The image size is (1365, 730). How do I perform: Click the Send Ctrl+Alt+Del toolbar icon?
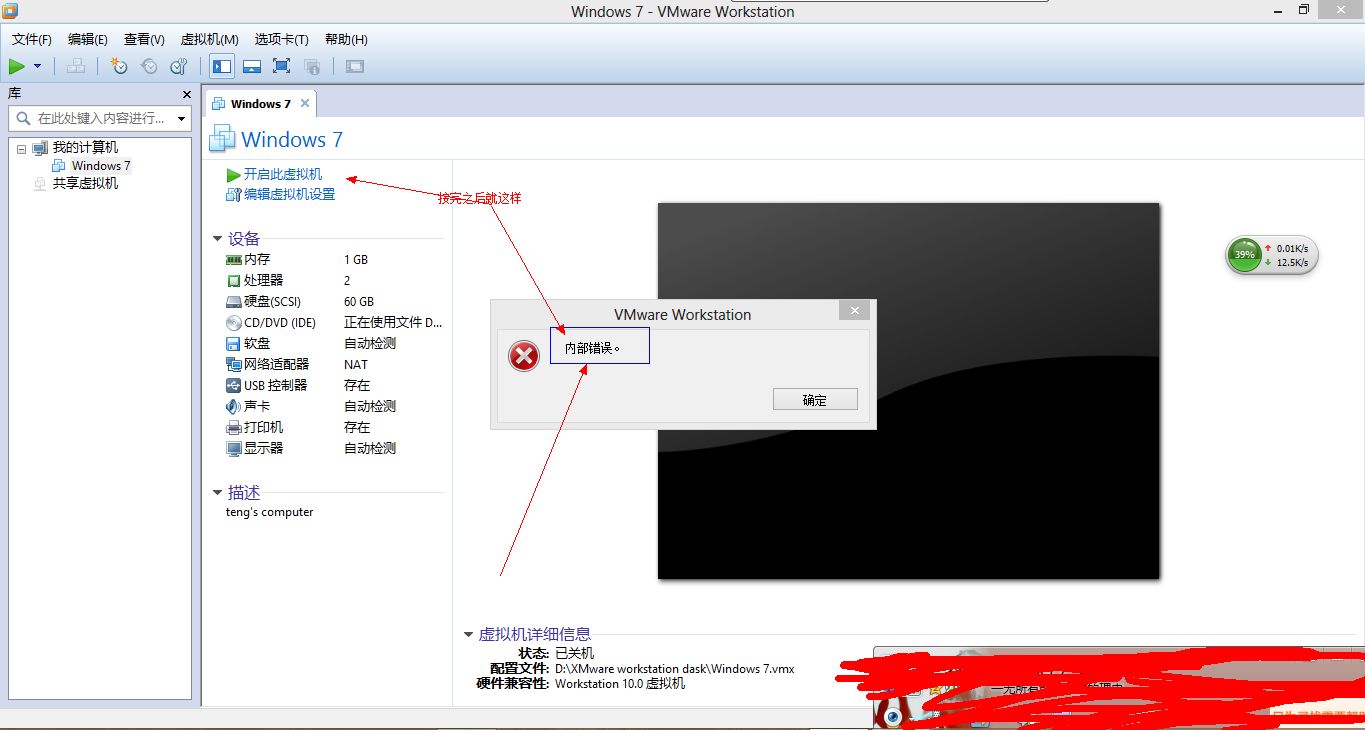coord(76,66)
